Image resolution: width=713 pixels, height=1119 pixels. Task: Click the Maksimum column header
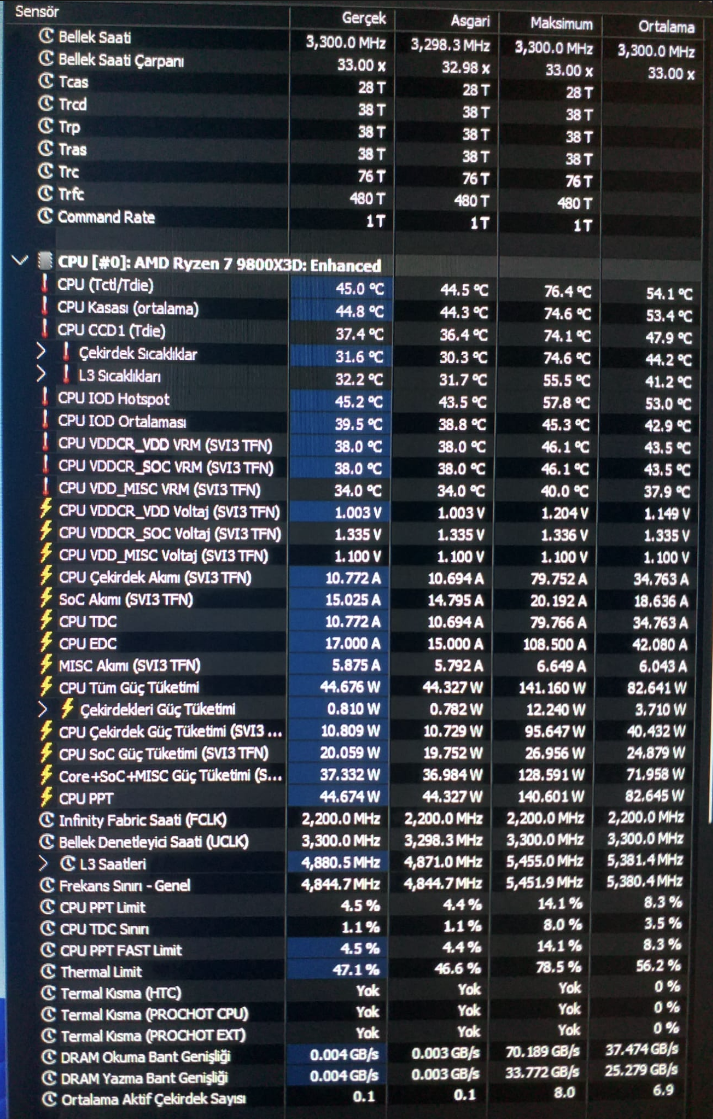pos(562,24)
